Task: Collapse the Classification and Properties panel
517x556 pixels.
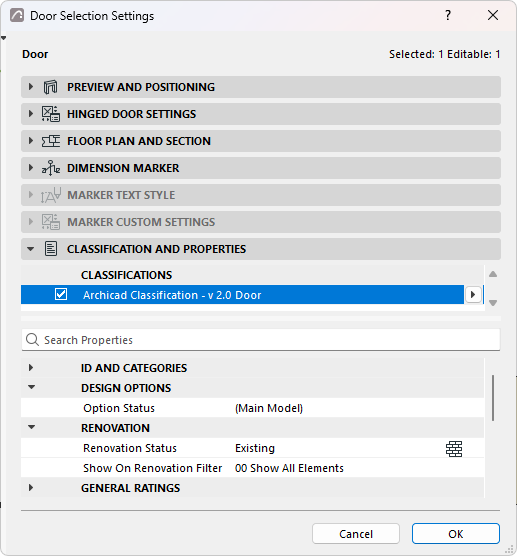Action: click(x=31, y=249)
